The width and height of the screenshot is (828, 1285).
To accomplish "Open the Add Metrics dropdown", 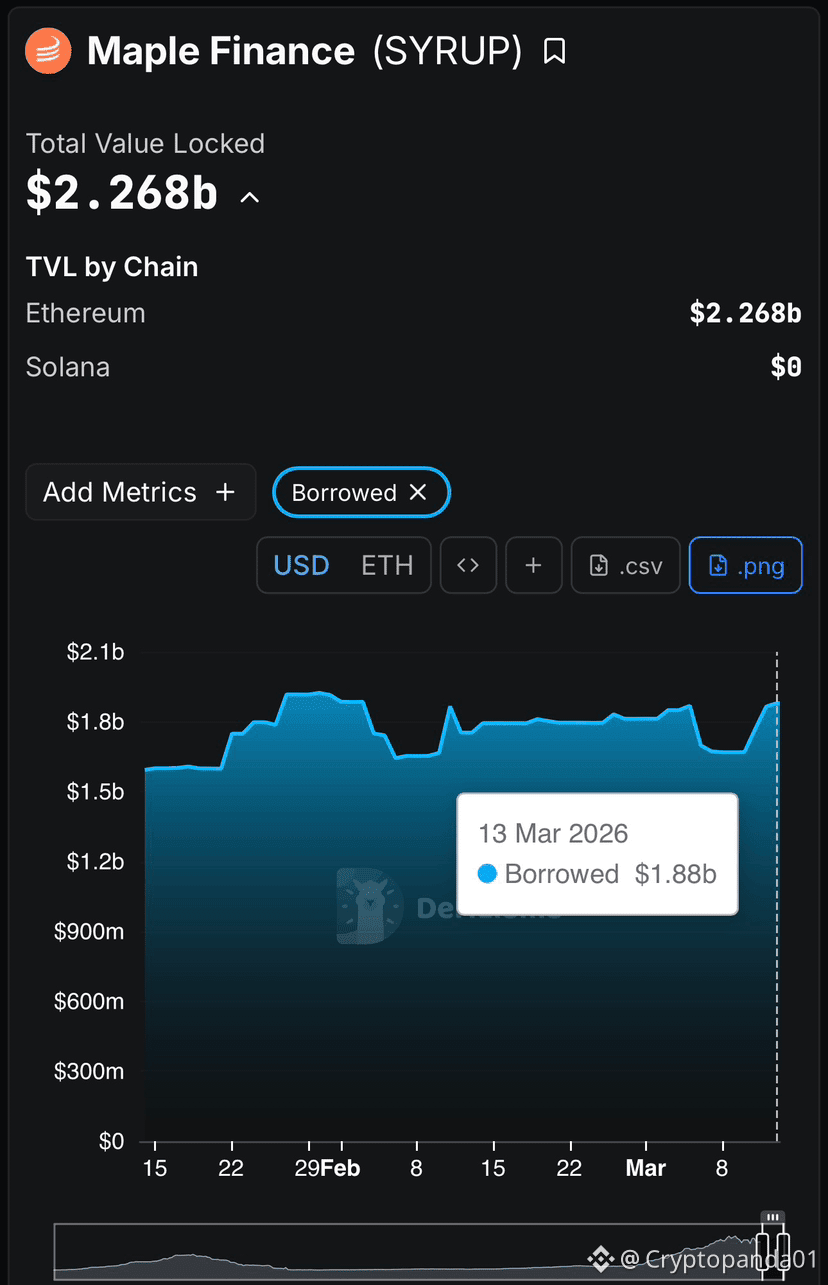I will [140, 492].
